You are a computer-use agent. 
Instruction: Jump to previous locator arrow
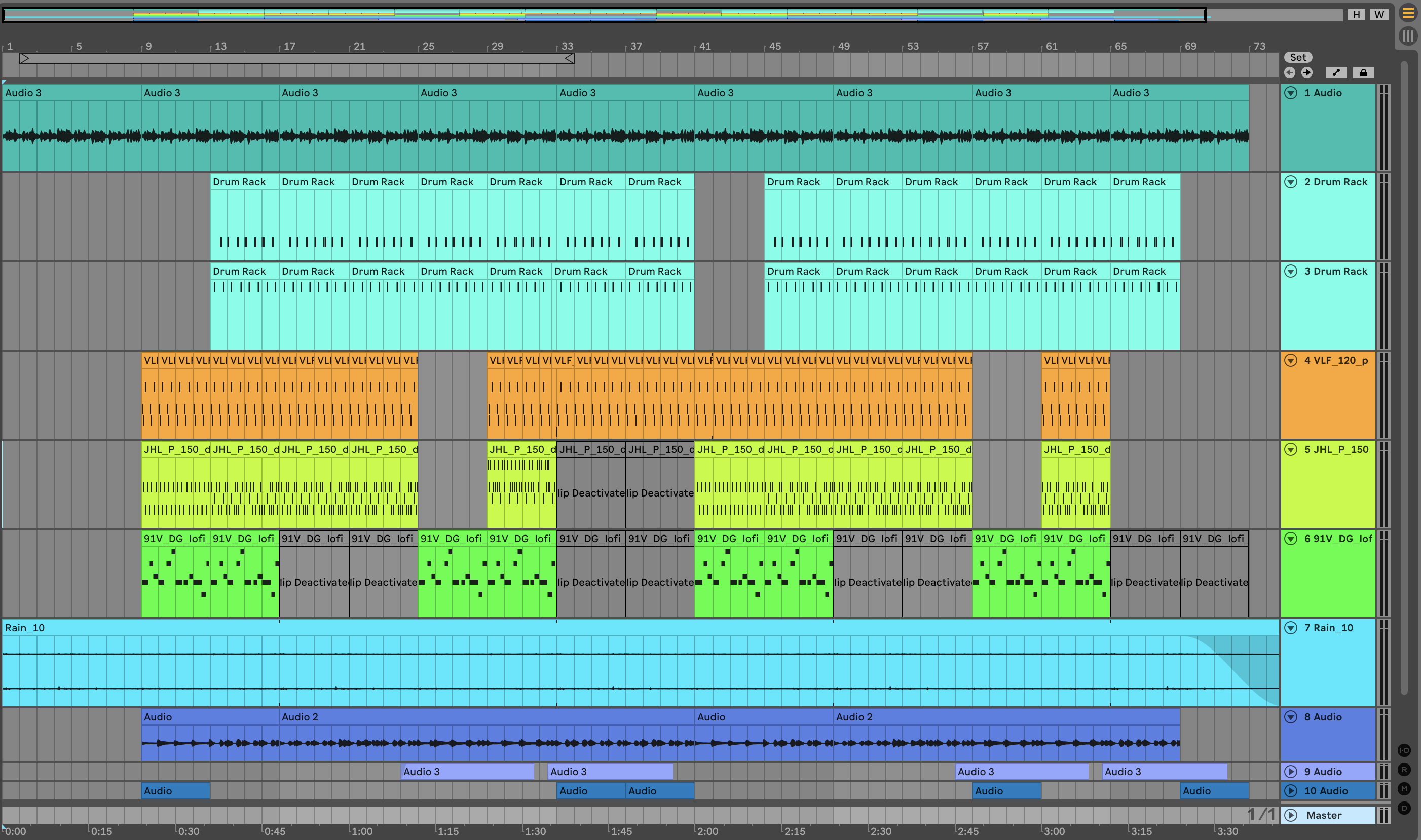[1290, 72]
